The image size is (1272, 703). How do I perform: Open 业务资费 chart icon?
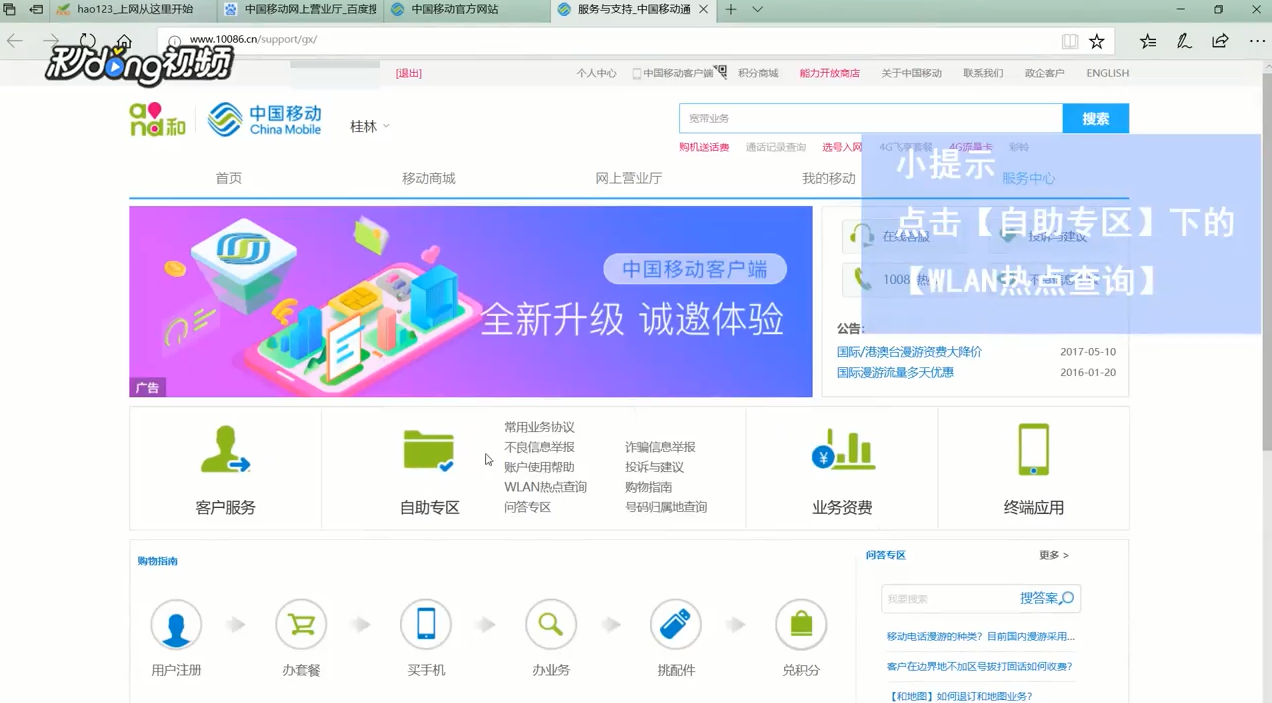(843, 450)
